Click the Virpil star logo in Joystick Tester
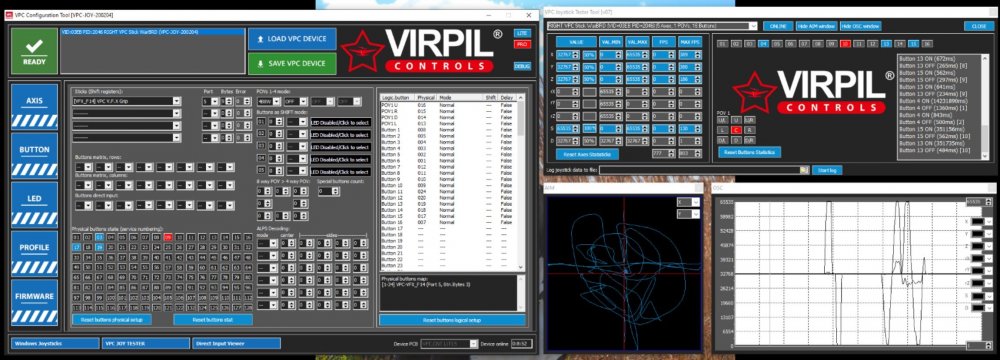 754,91
